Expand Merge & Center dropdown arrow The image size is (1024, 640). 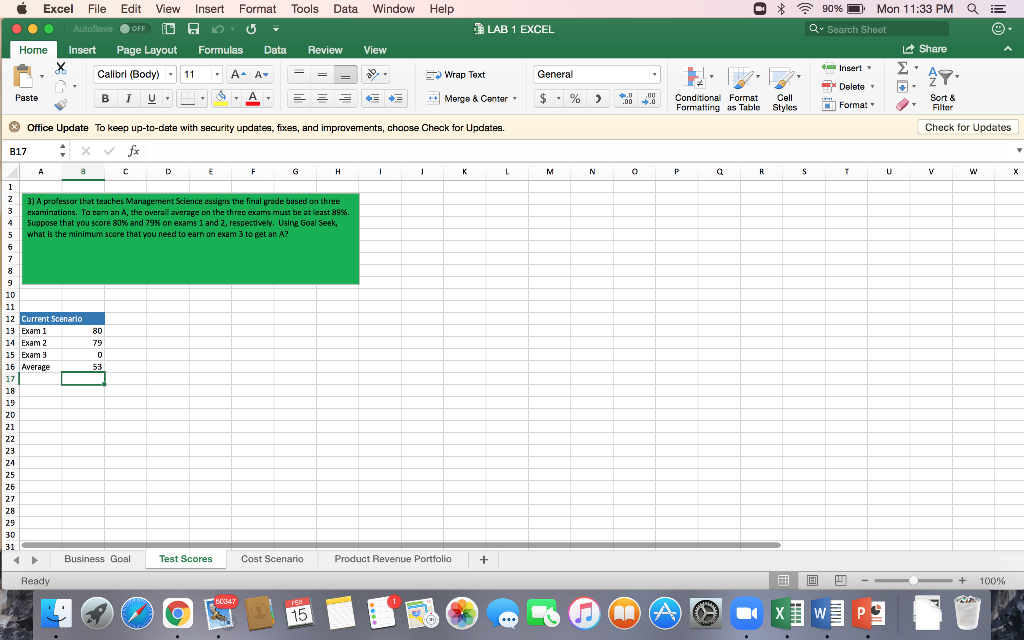pos(515,99)
